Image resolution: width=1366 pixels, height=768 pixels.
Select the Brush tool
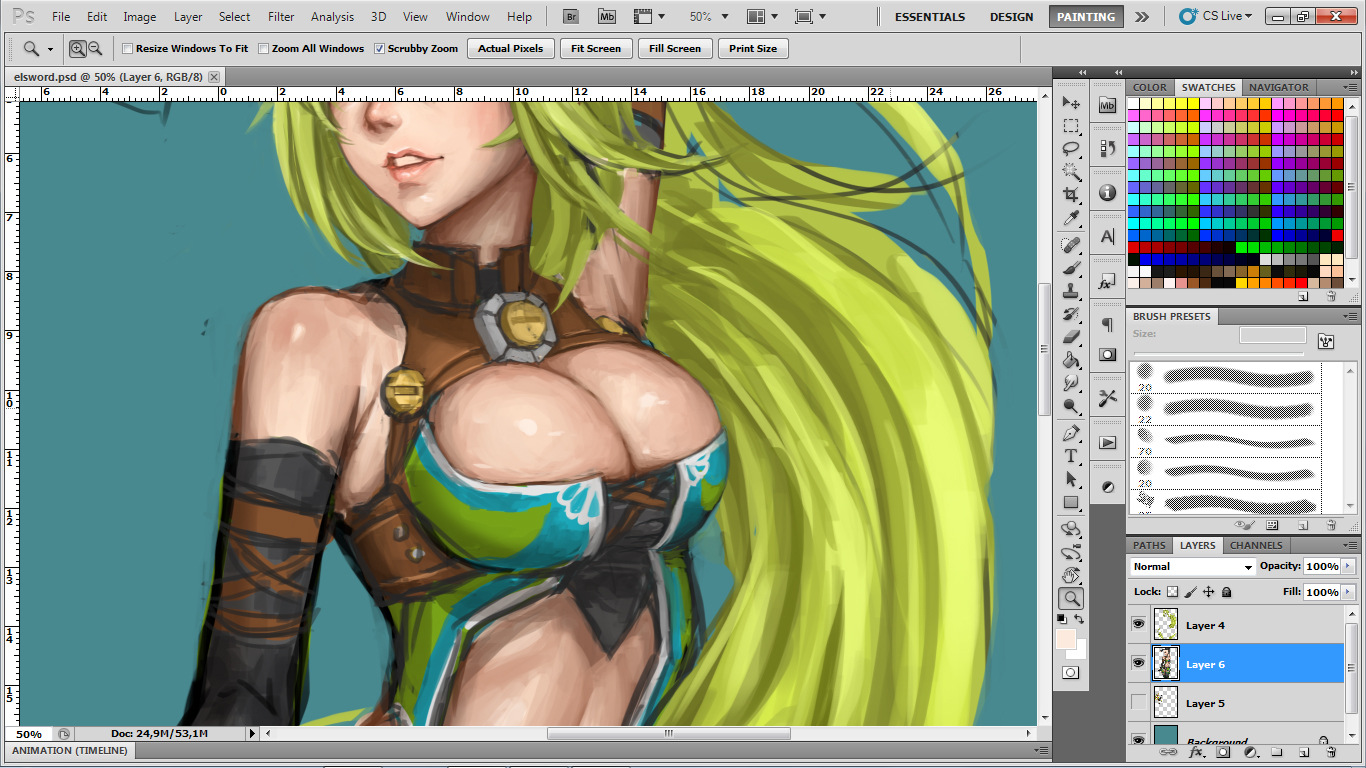1071,268
